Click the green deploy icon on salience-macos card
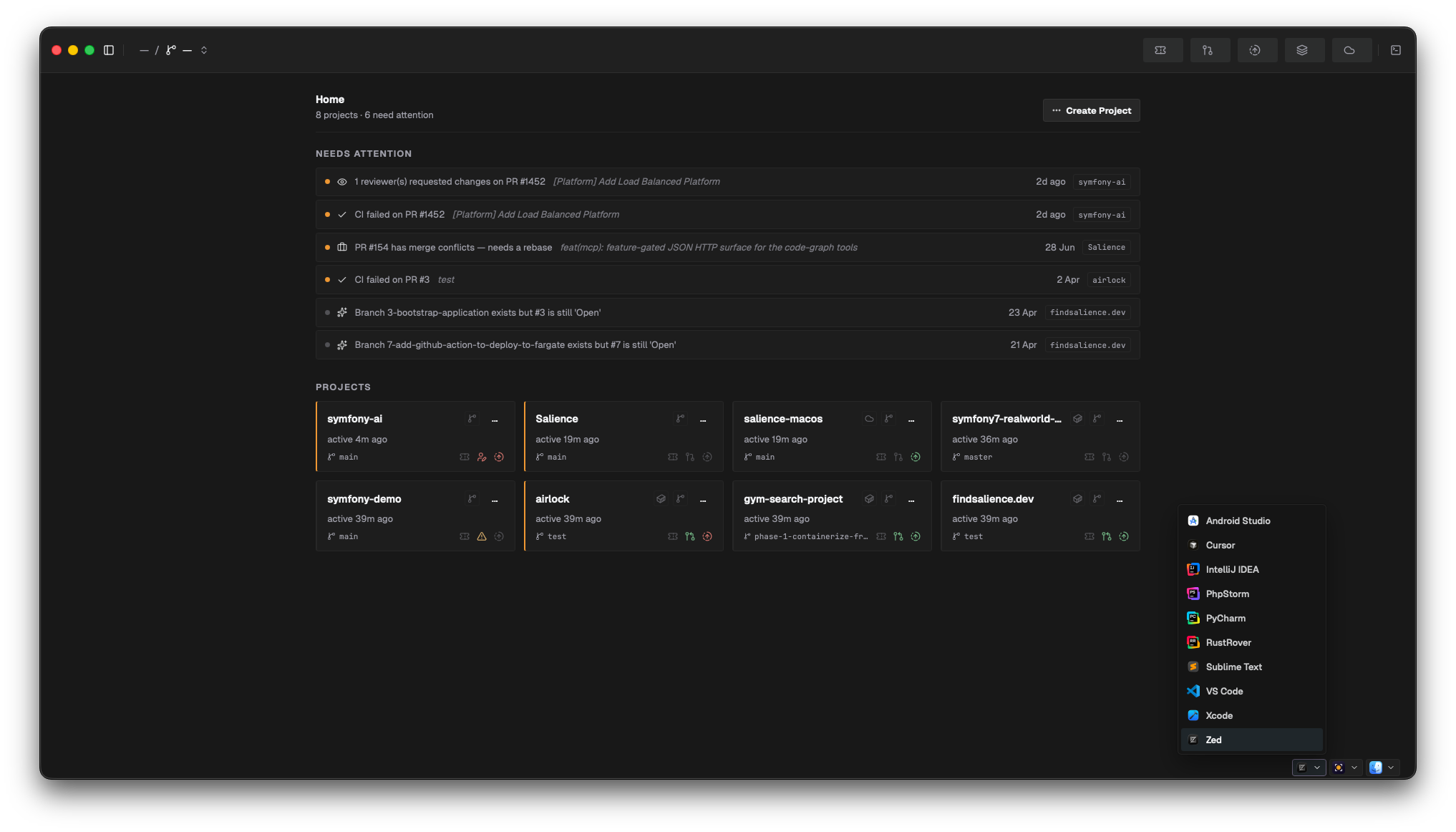 [x=916, y=457]
